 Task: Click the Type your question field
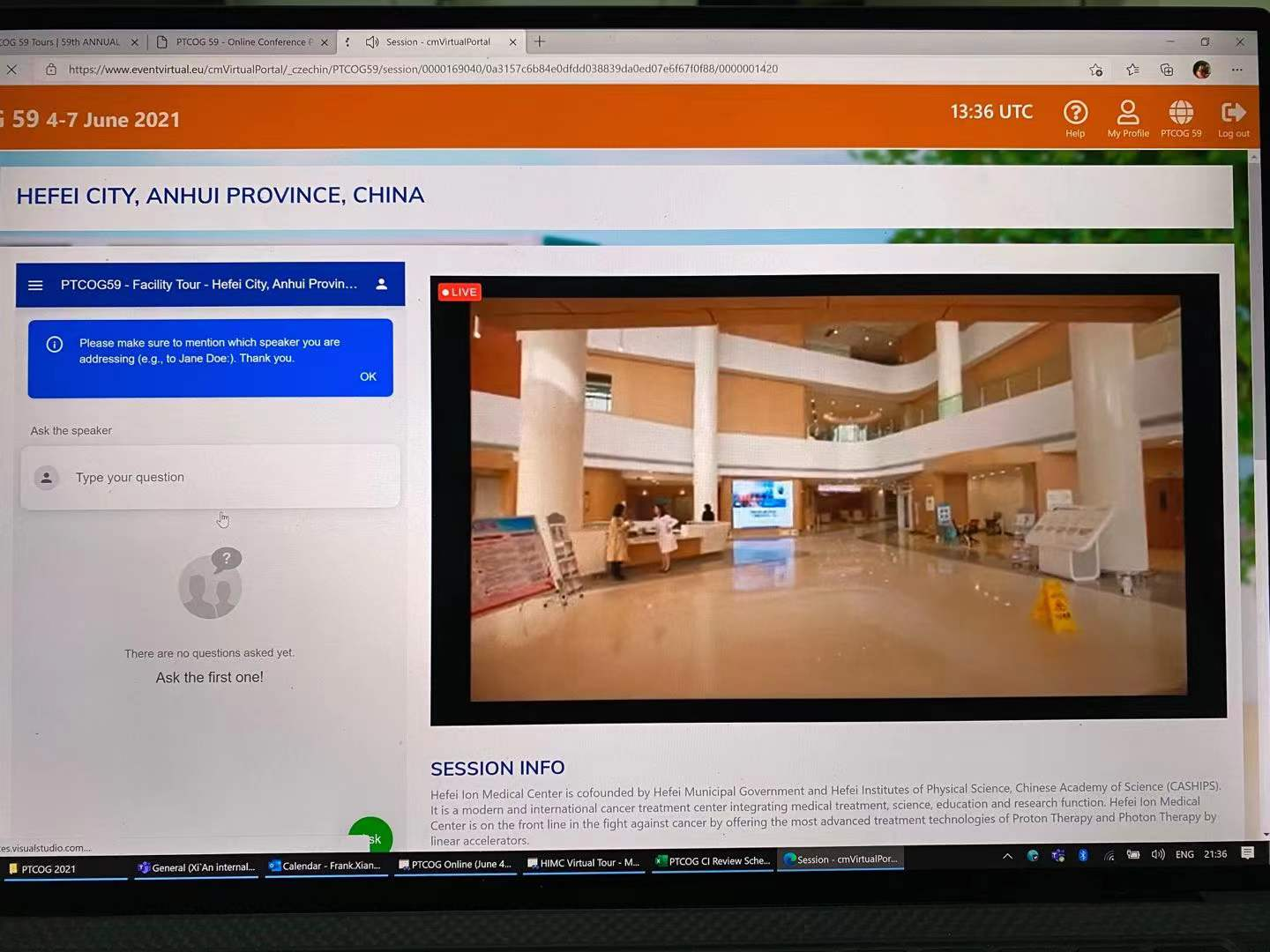click(x=210, y=477)
